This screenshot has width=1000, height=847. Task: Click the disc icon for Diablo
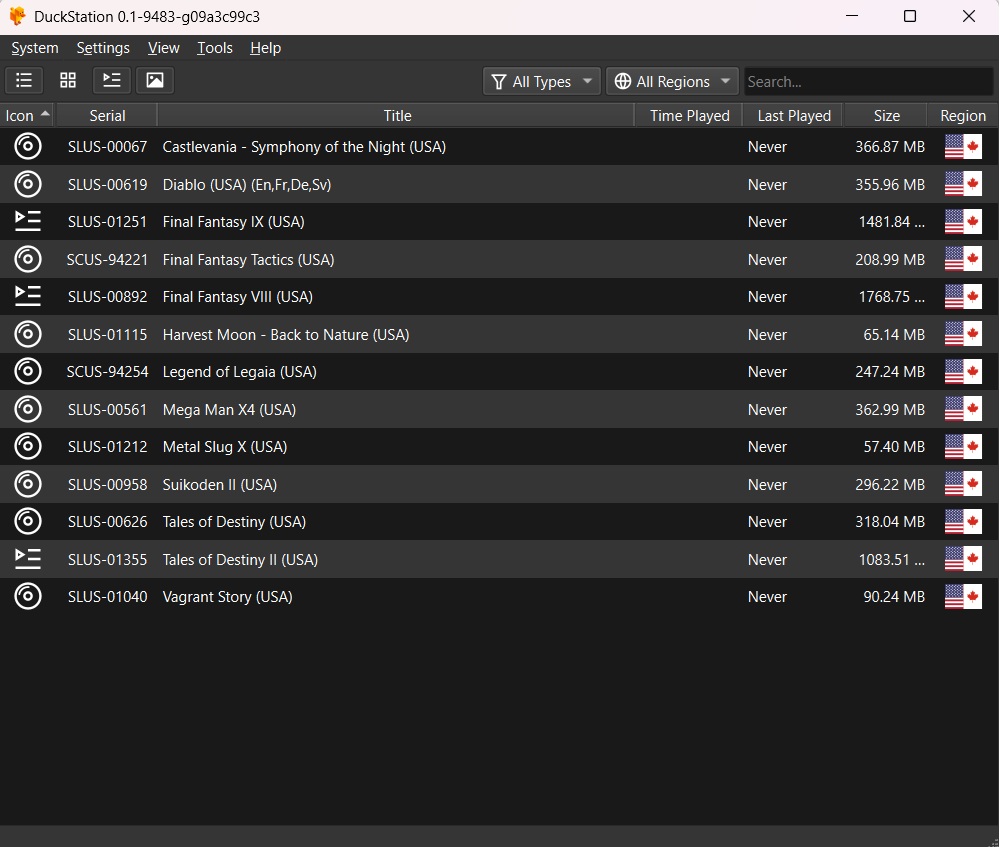coord(27,184)
